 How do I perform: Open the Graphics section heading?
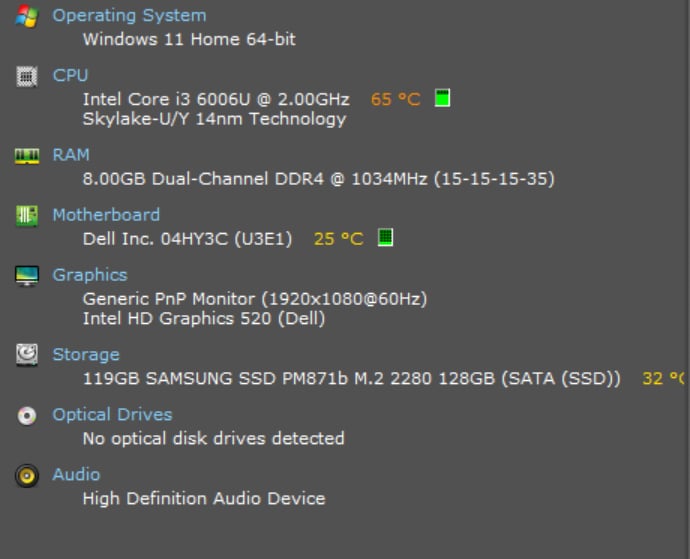[x=90, y=274]
